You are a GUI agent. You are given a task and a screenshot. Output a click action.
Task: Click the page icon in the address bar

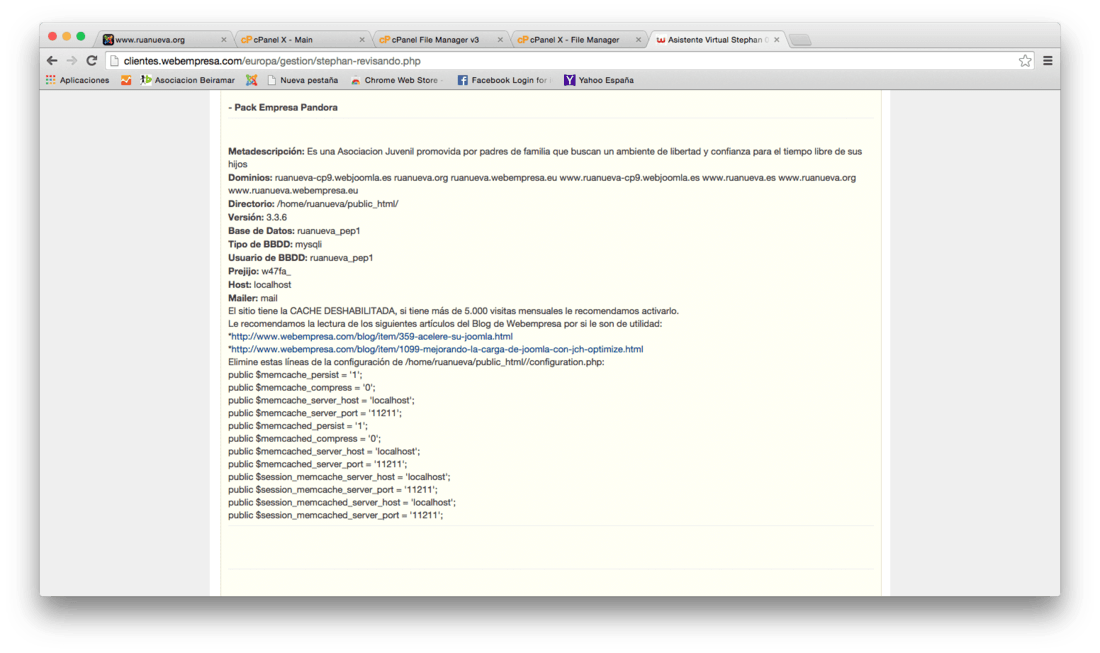point(114,61)
